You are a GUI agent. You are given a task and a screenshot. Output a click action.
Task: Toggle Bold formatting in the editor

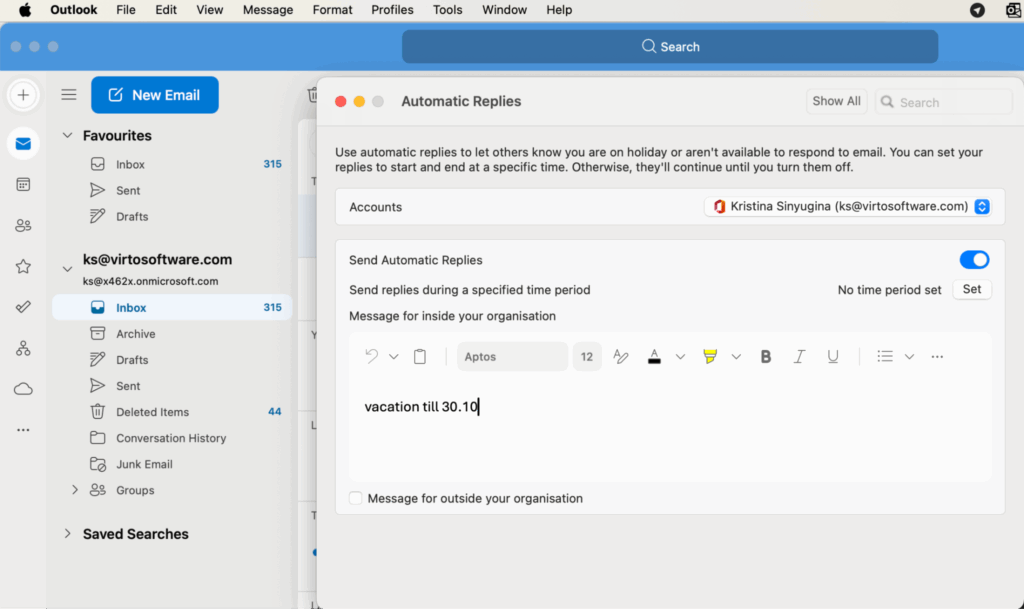pyautogui.click(x=765, y=356)
